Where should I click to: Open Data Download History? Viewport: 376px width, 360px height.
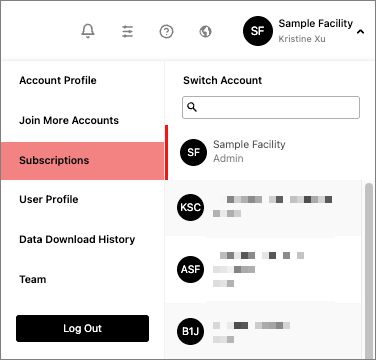[x=77, y=239]
